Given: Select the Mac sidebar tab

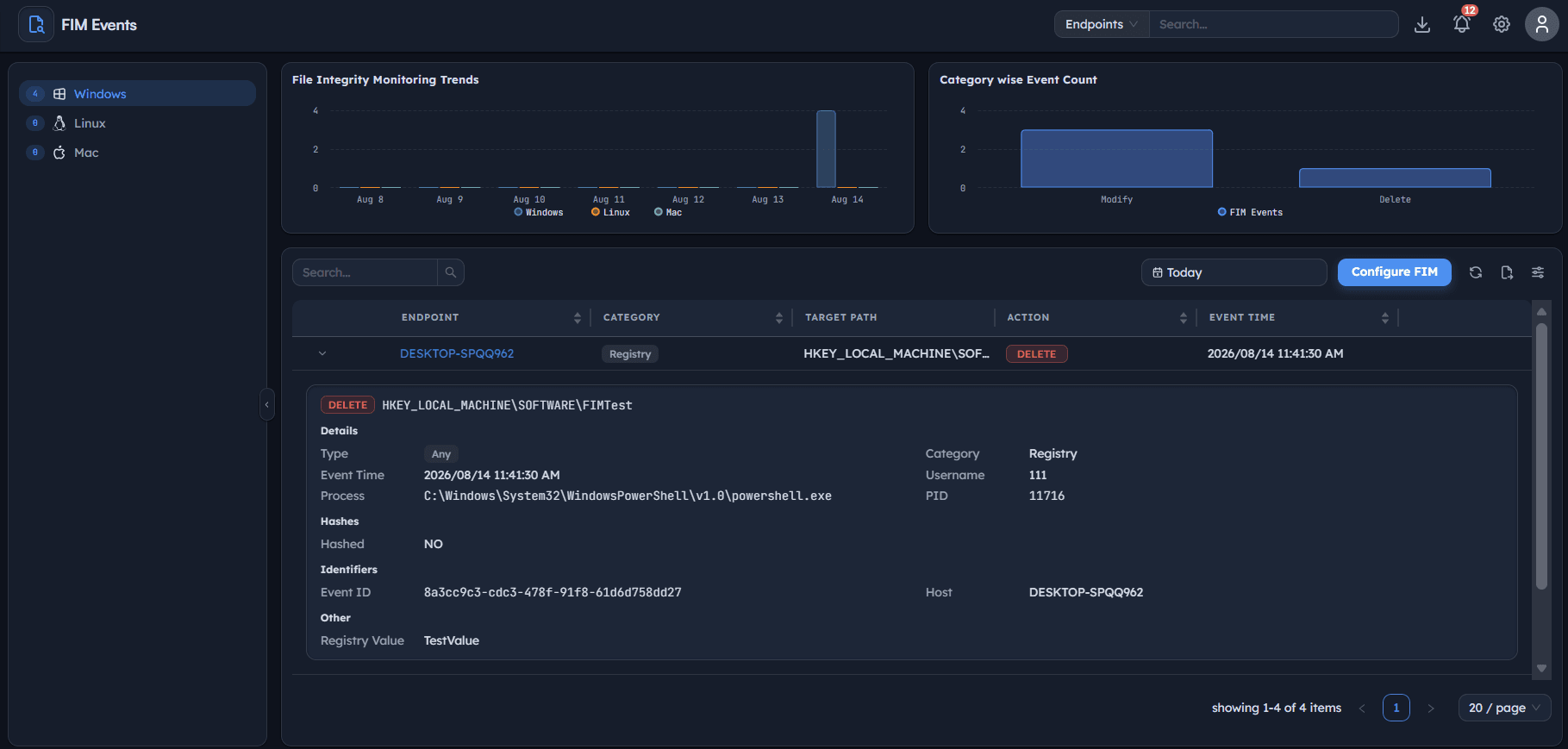Looking at the screenshot, I should tap(138, 153).
